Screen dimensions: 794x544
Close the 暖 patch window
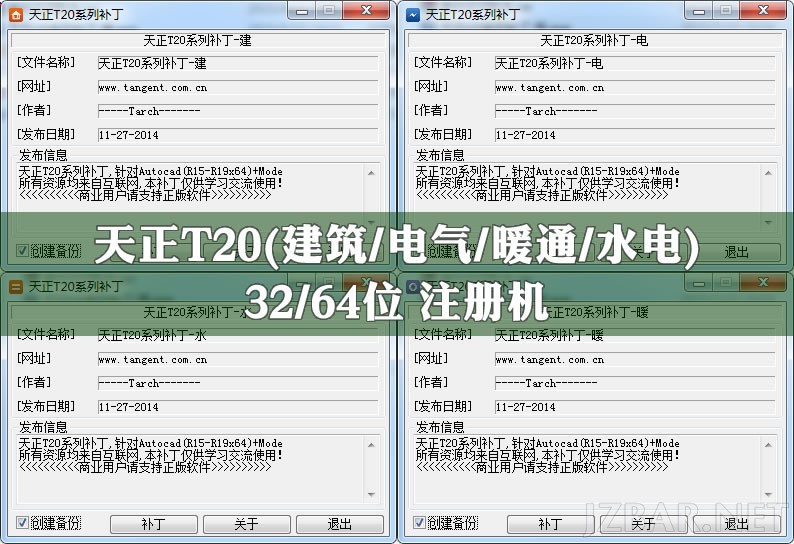[763, 283]
